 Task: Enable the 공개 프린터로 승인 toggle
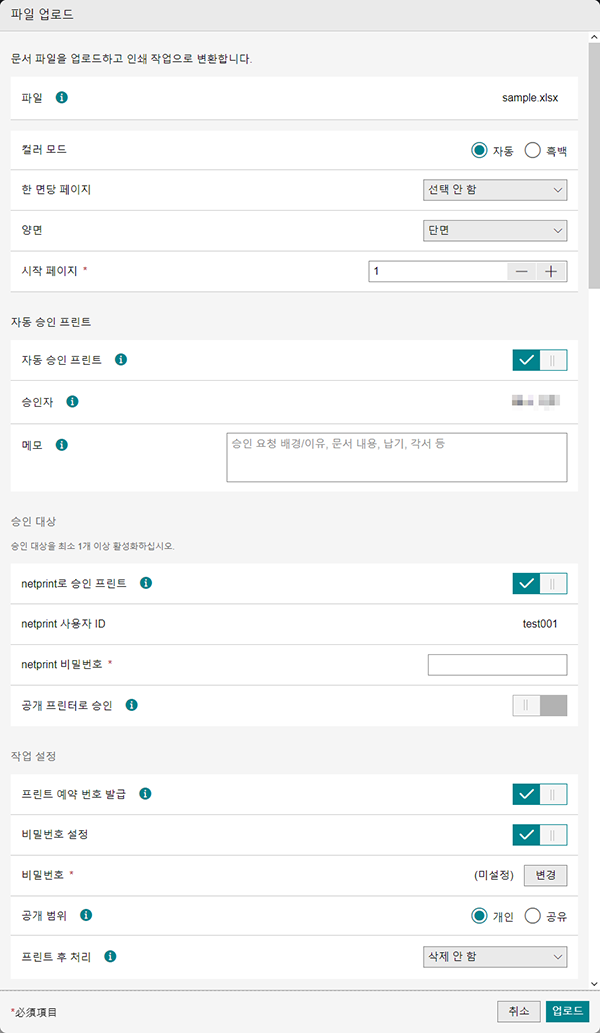[539, 705]
